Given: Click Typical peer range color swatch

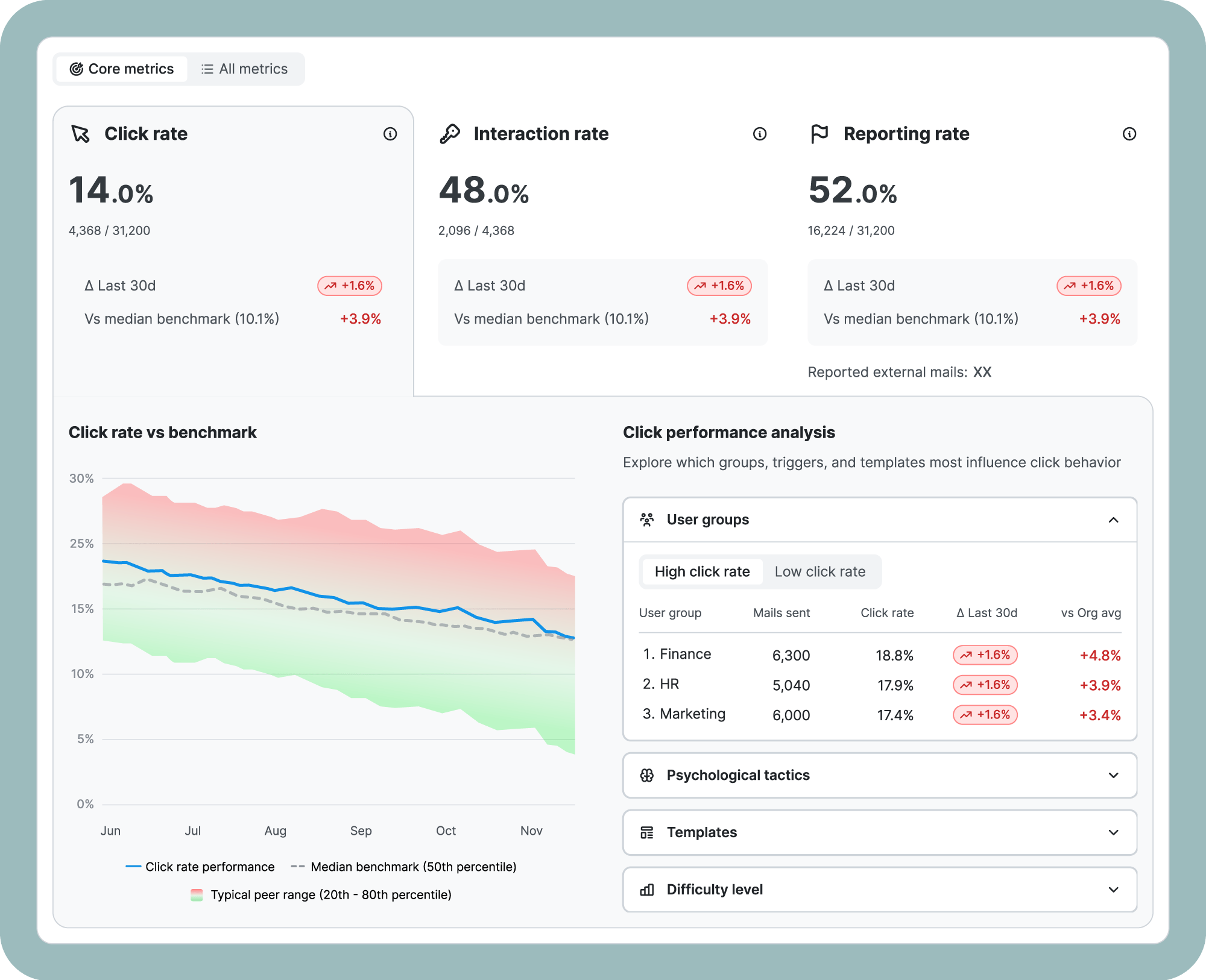Looking at the screenshot, I should (197, 895).
